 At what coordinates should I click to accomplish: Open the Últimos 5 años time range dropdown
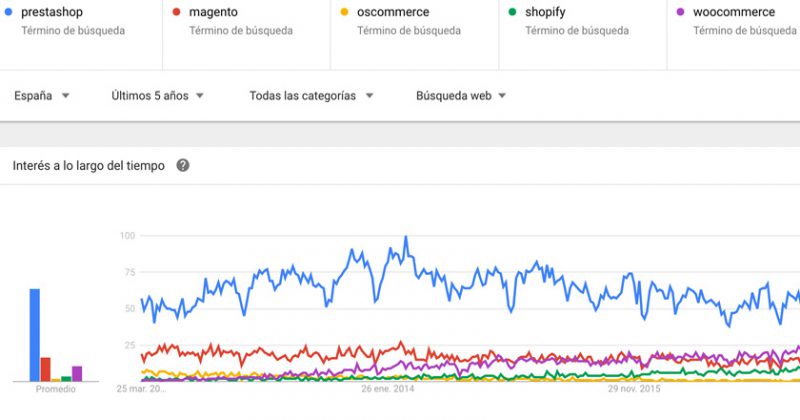tap(158, 96)
